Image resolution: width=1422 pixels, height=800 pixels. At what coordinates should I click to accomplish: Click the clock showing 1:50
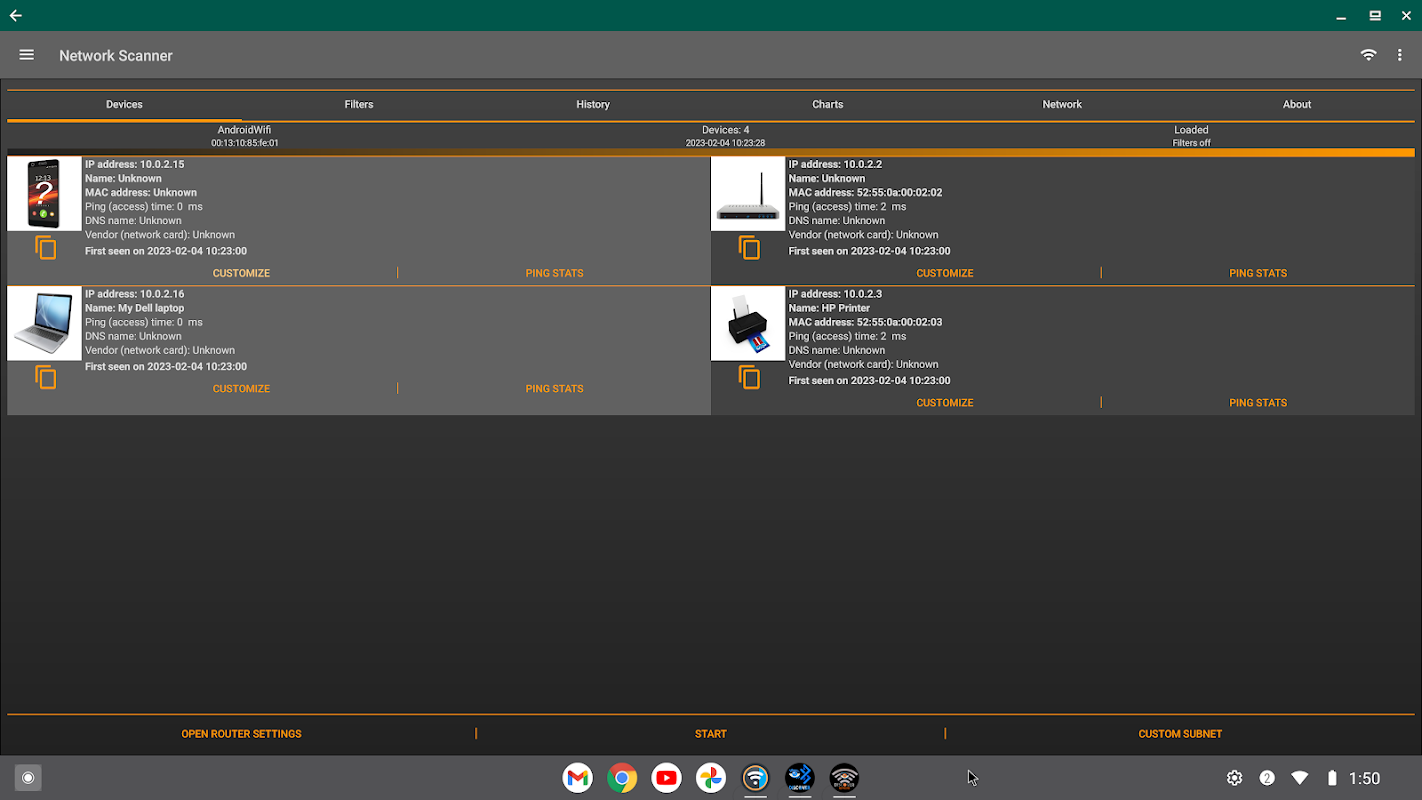[x=1364, y=778]
